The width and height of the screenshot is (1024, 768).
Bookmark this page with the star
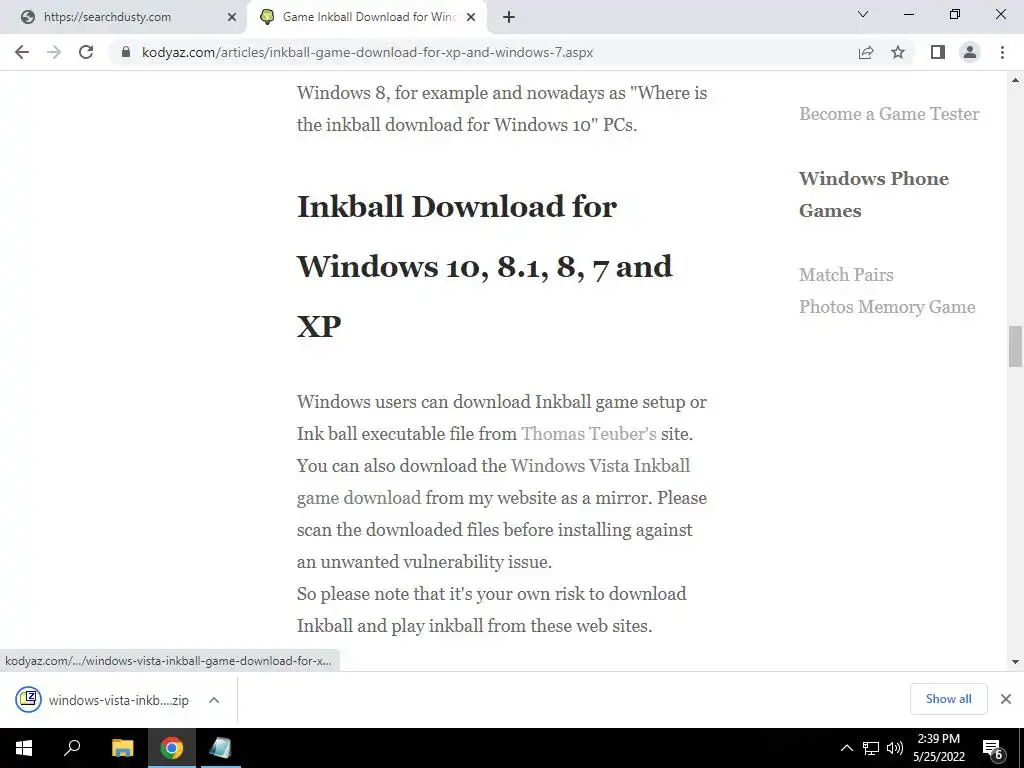click(x=898, y=52)
